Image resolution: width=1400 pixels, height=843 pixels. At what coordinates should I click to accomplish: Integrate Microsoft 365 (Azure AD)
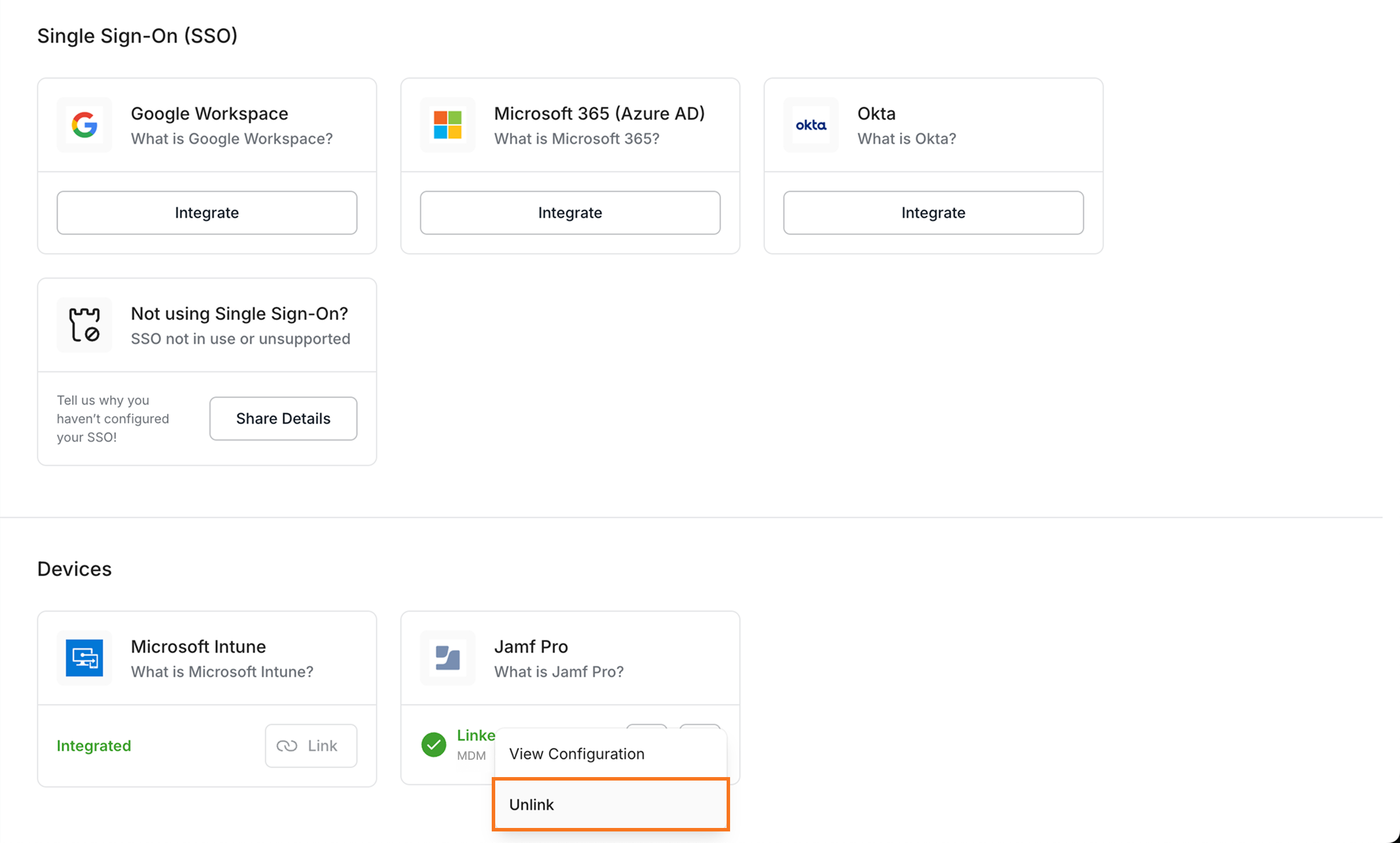tap(570, 213)
